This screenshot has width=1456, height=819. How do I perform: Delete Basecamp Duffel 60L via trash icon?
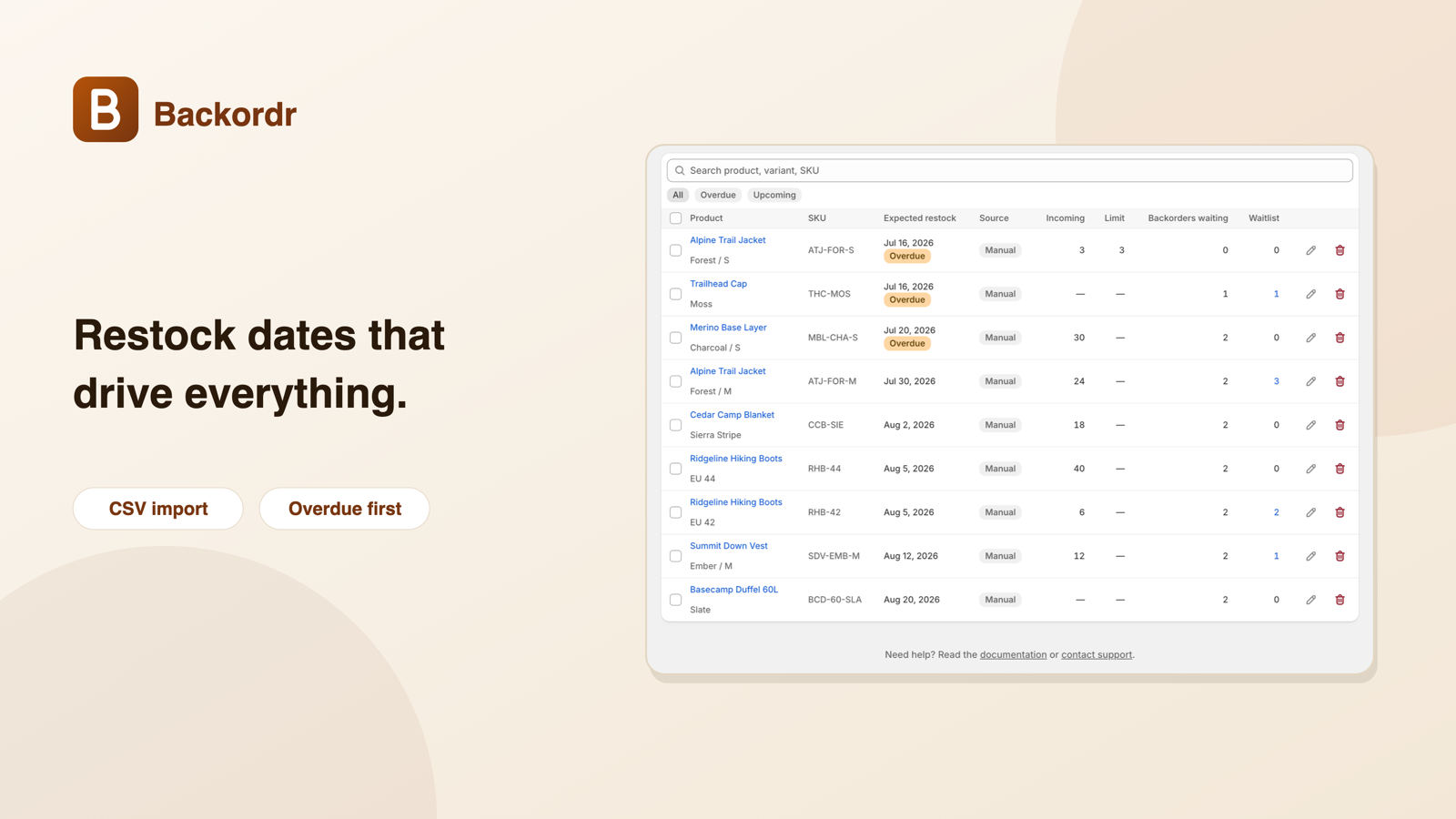coord(1340,600)
